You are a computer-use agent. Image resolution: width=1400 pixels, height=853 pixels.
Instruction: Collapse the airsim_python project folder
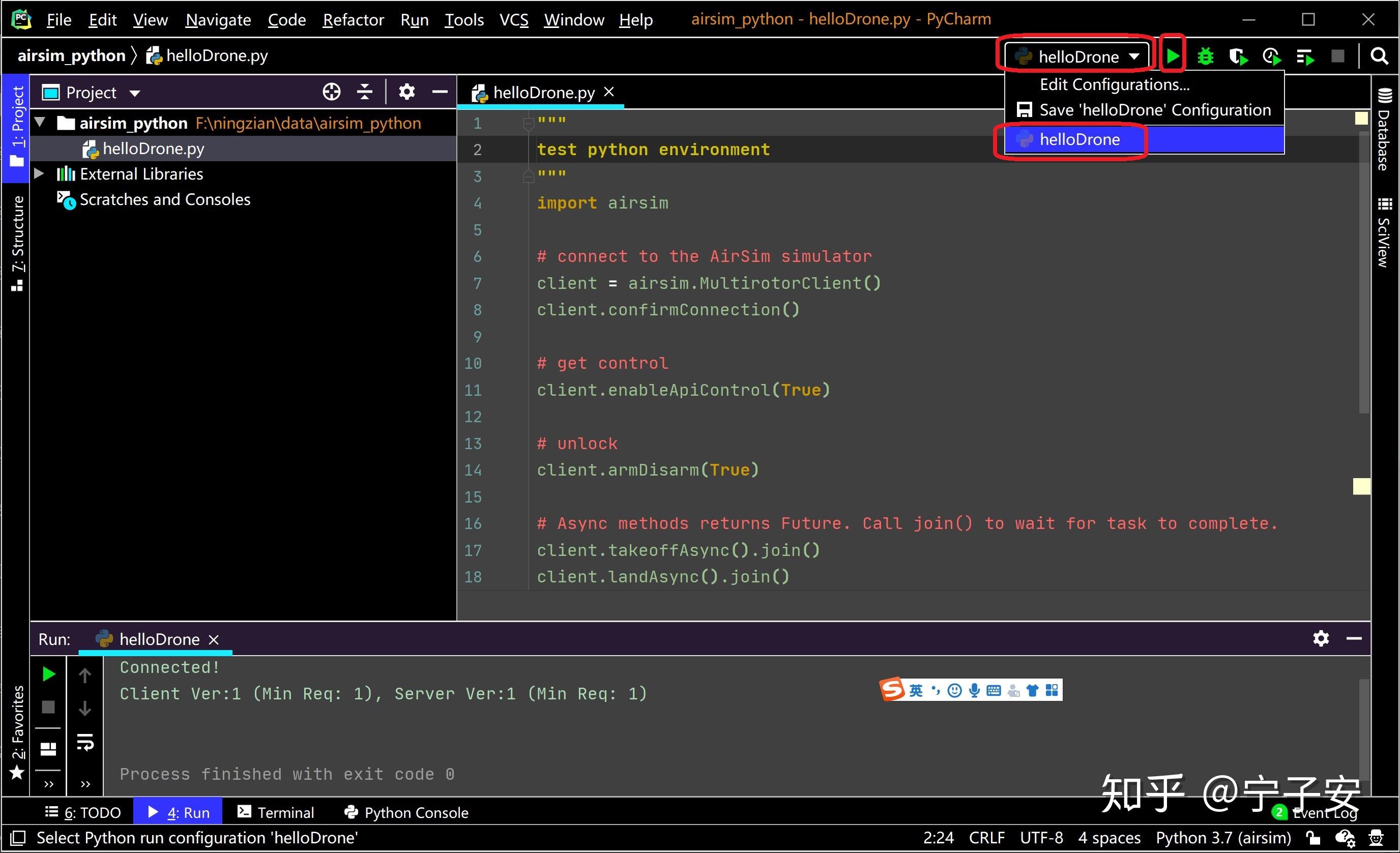point(40,122)
